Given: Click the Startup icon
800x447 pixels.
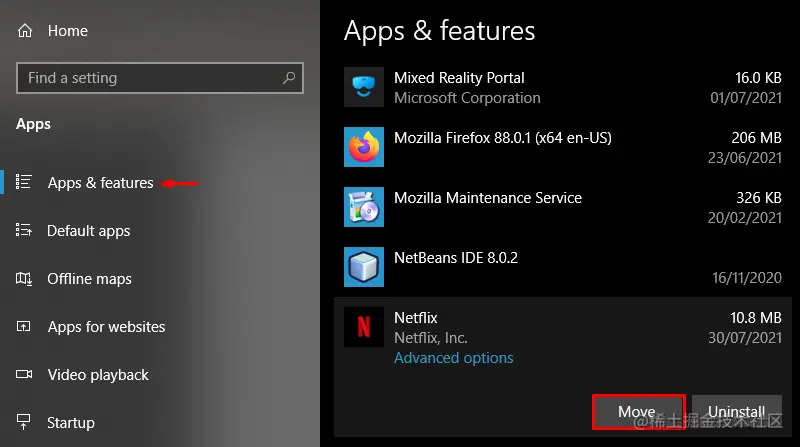Looking at the screenshot, I should [x=23, y=422].
